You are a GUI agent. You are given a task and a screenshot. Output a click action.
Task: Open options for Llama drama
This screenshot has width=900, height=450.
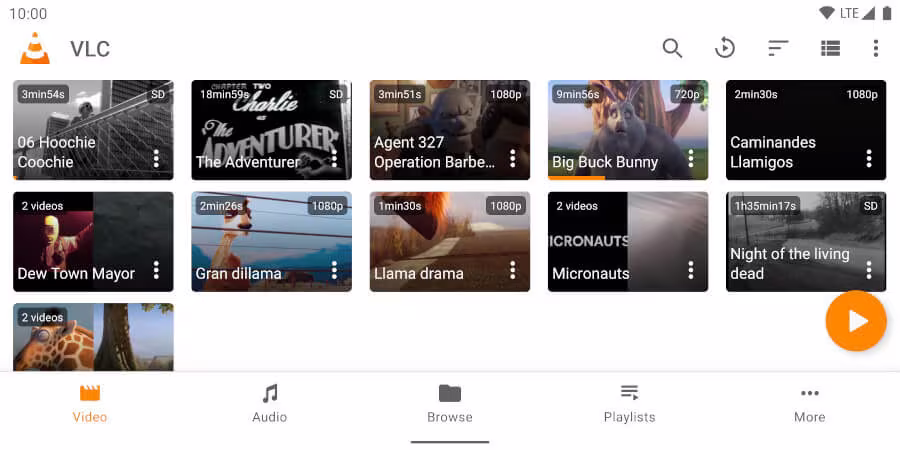(513, 270)
